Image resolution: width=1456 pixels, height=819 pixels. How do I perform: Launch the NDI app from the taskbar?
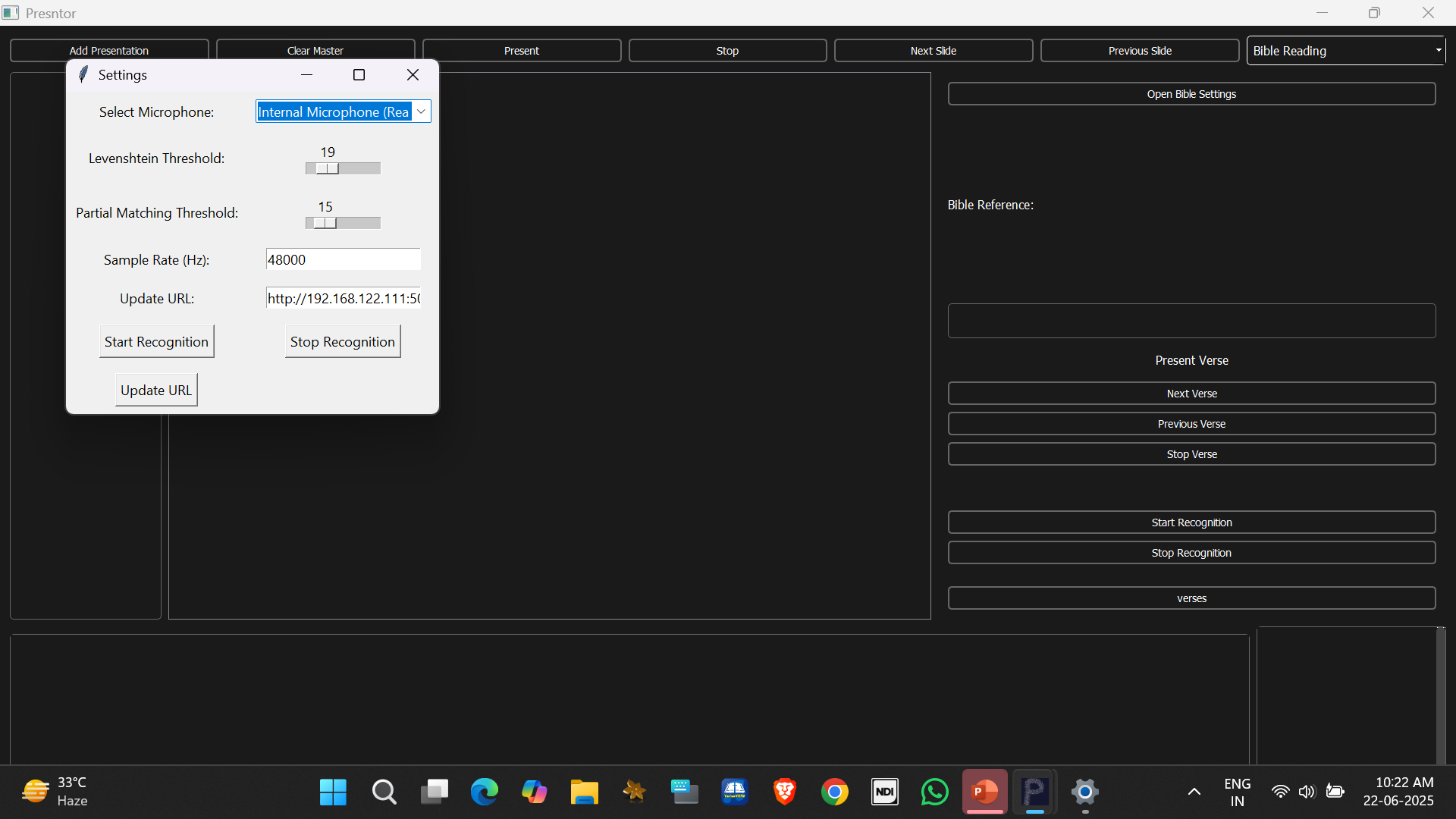tap(884, 792)
